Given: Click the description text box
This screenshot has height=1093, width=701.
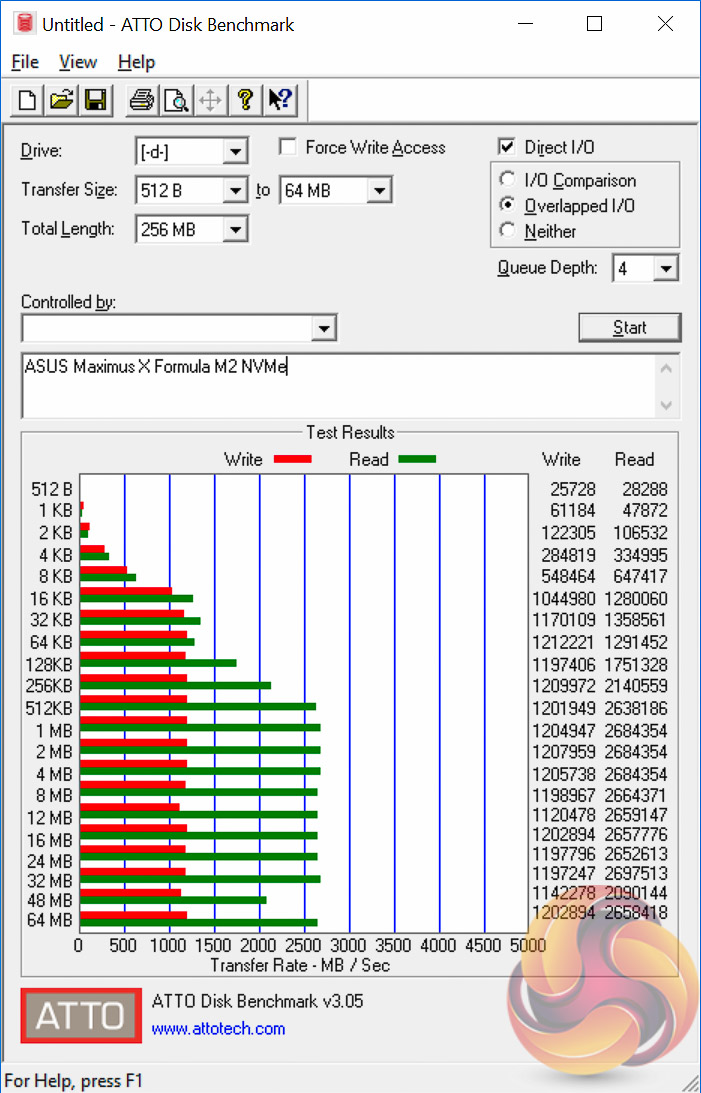Looking at the screenshot, I should tap(338, 385).
